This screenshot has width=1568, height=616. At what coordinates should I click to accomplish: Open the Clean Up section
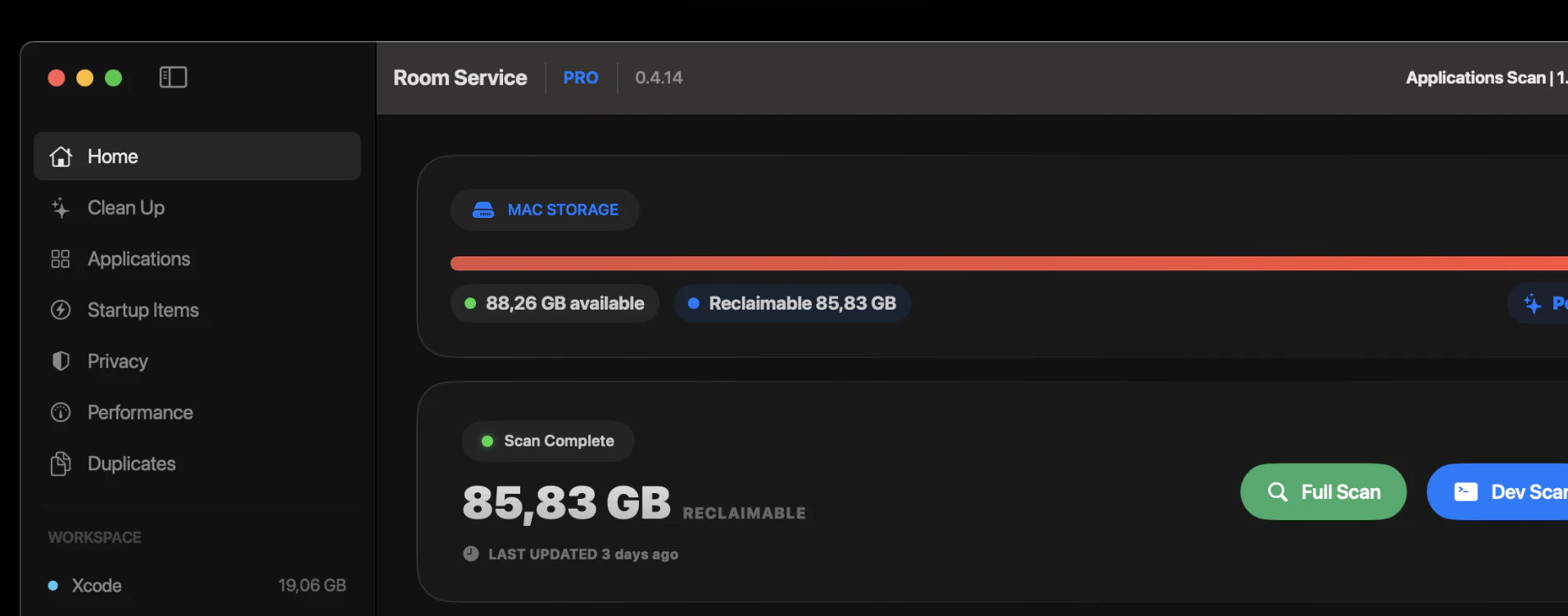[x=126, y=208]
